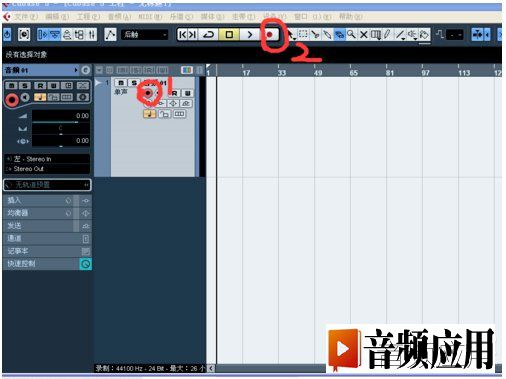Open the automation mode dropdown in toolbar
Screen dimensions: 506x379
click(145, 34)
